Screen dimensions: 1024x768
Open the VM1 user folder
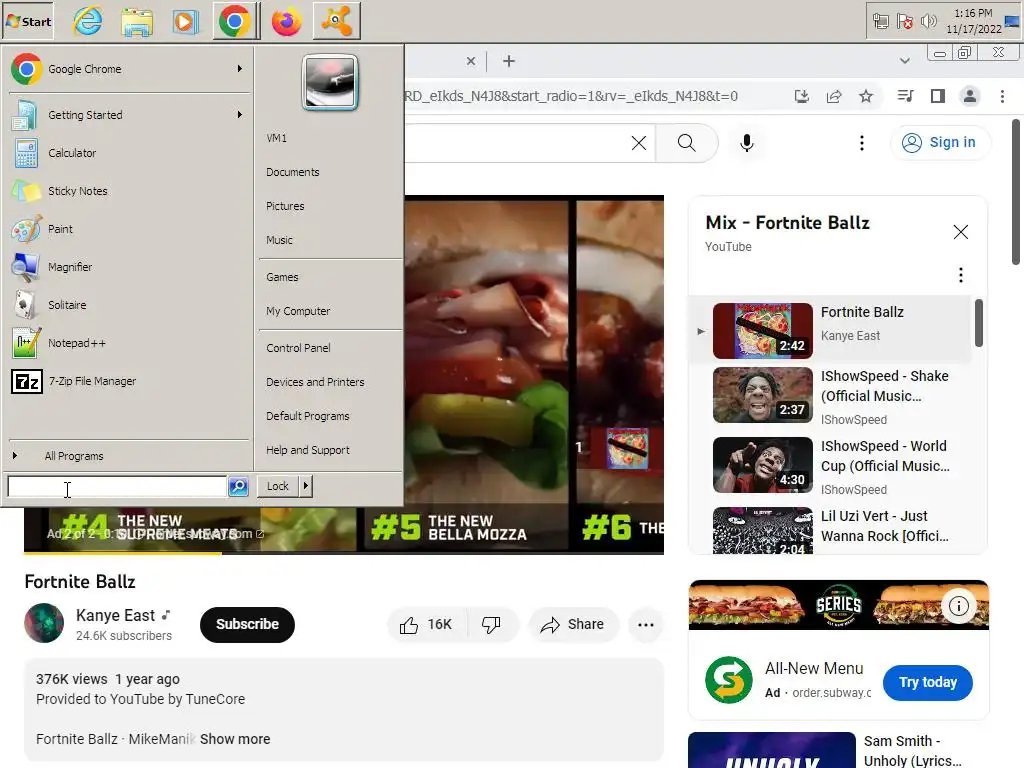(330, 138)
